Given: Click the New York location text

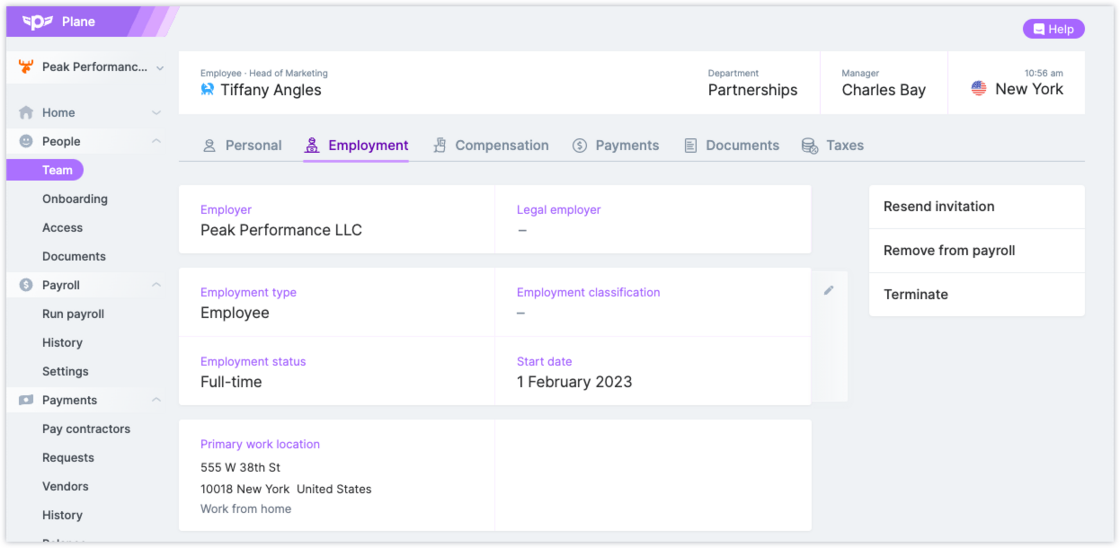Looking at the screenshot, I should pyautogui.click(x=1029, y=89).
